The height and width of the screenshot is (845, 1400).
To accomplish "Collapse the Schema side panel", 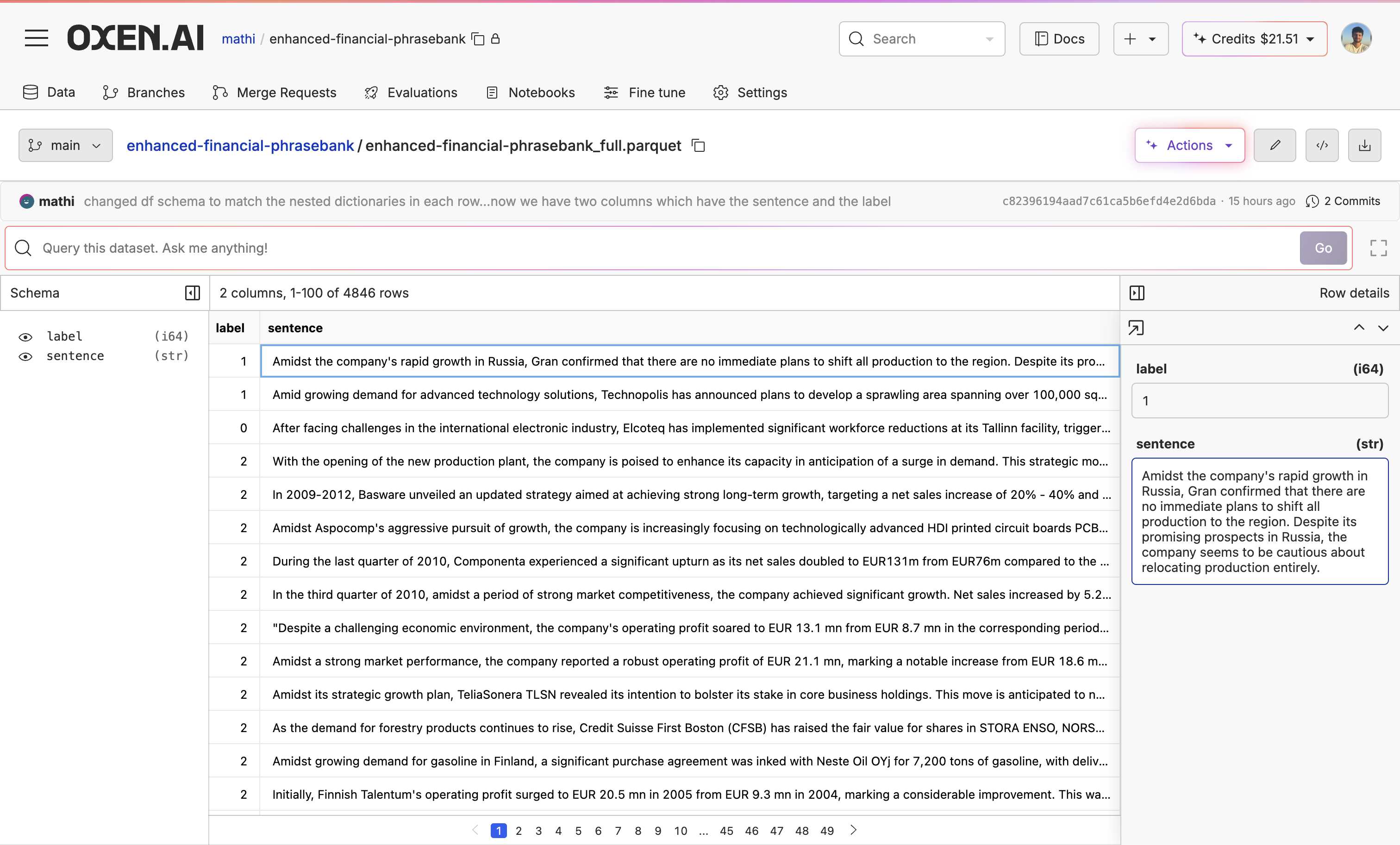I will pos(192,292).
